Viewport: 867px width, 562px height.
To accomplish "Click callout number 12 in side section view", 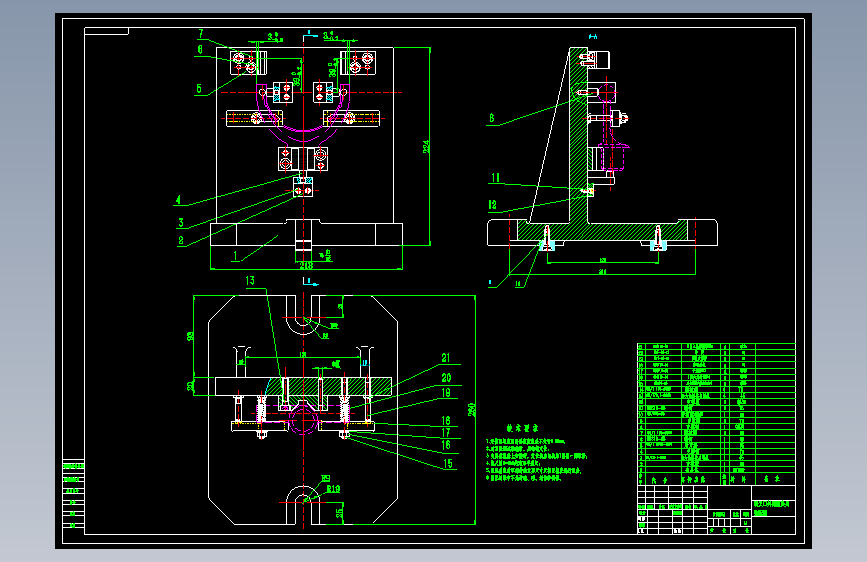I will pyautogui.click(x=493, y=205).
